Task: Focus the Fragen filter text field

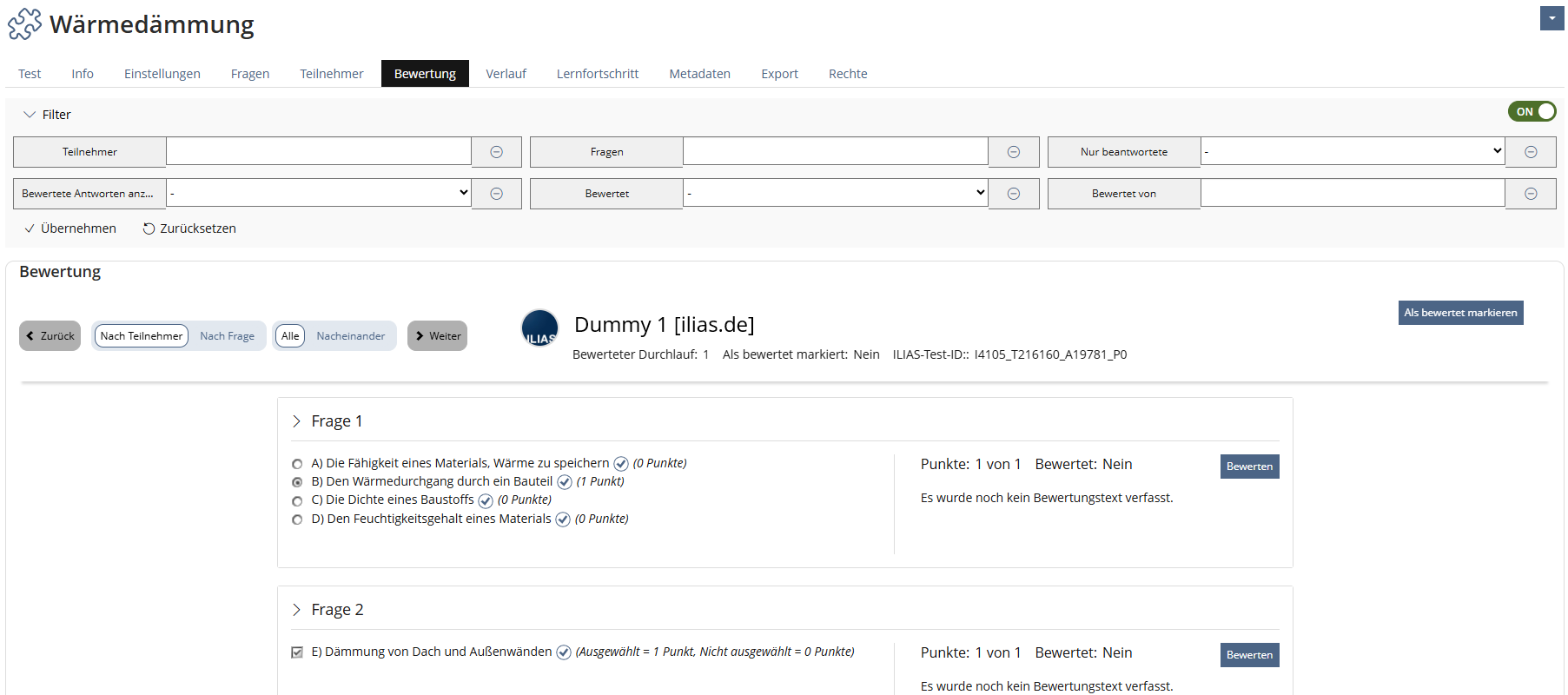Action: click(x=836, y=151)
